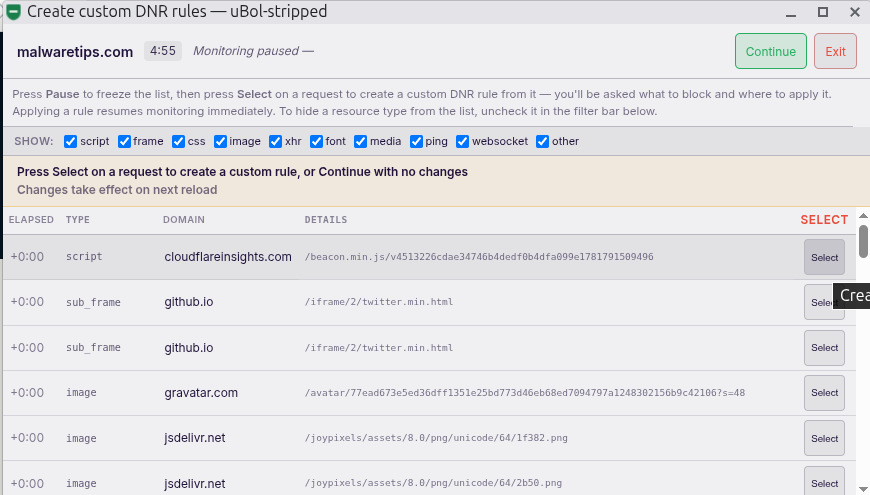This screenshot has height=495, width=870.
Task: Uncheck the other resource type checkbox
Action: coord(542,142)
